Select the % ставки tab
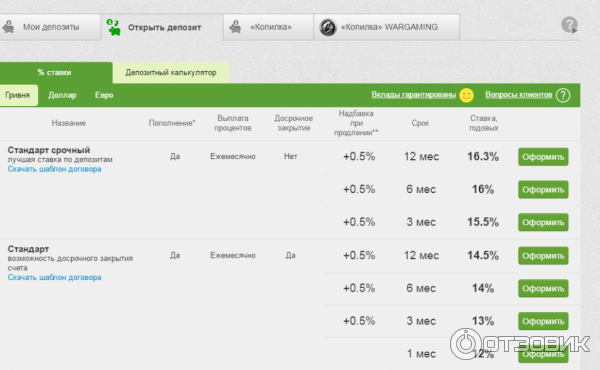This screenshot has width=600, height=370. pos(54,72)
